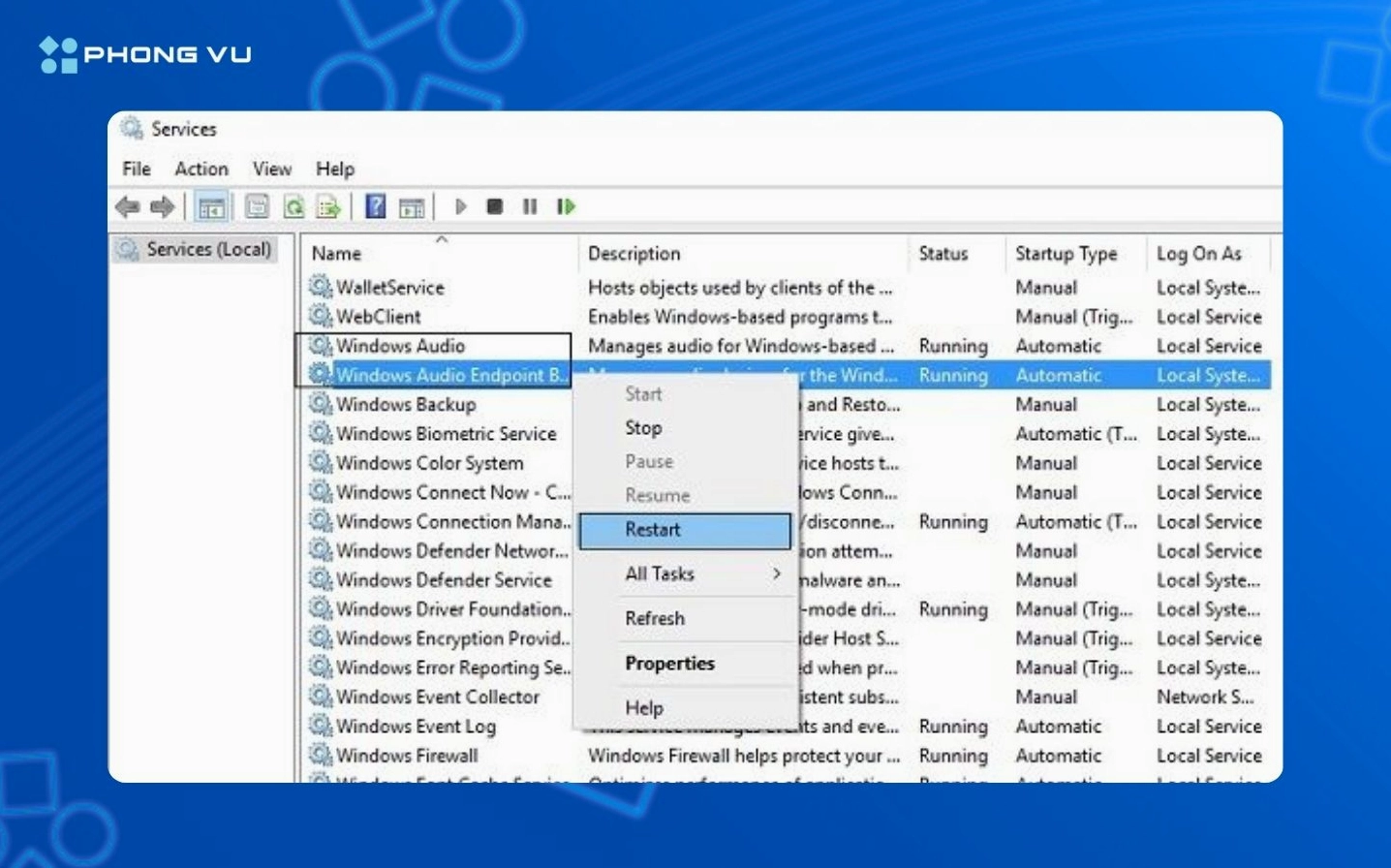Viewport: 1391px width, 868px height.
Task: Click Network S... in Windows Event Collector row
Action: click(x=1205, y=697)
